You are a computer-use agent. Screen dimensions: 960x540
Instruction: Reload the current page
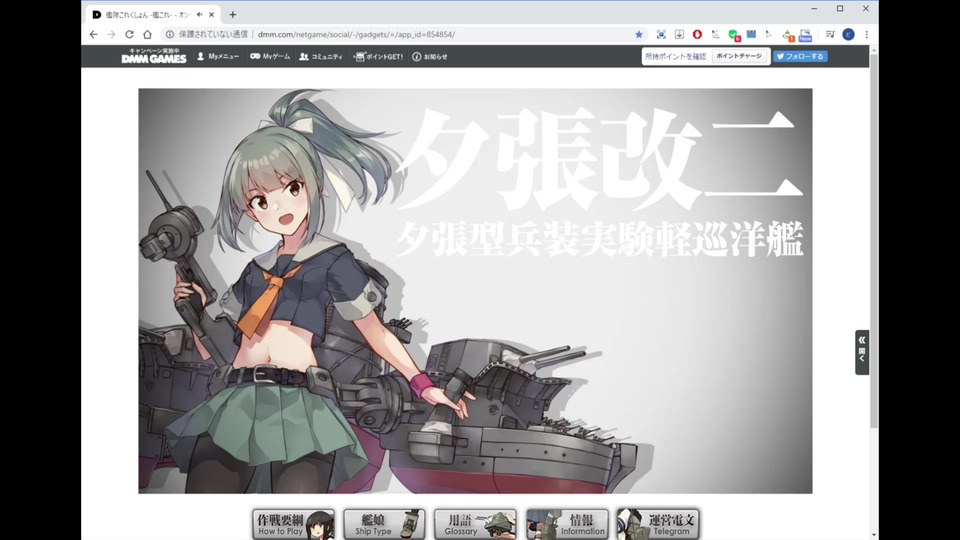pyautogui.click(x=129, y=34)
